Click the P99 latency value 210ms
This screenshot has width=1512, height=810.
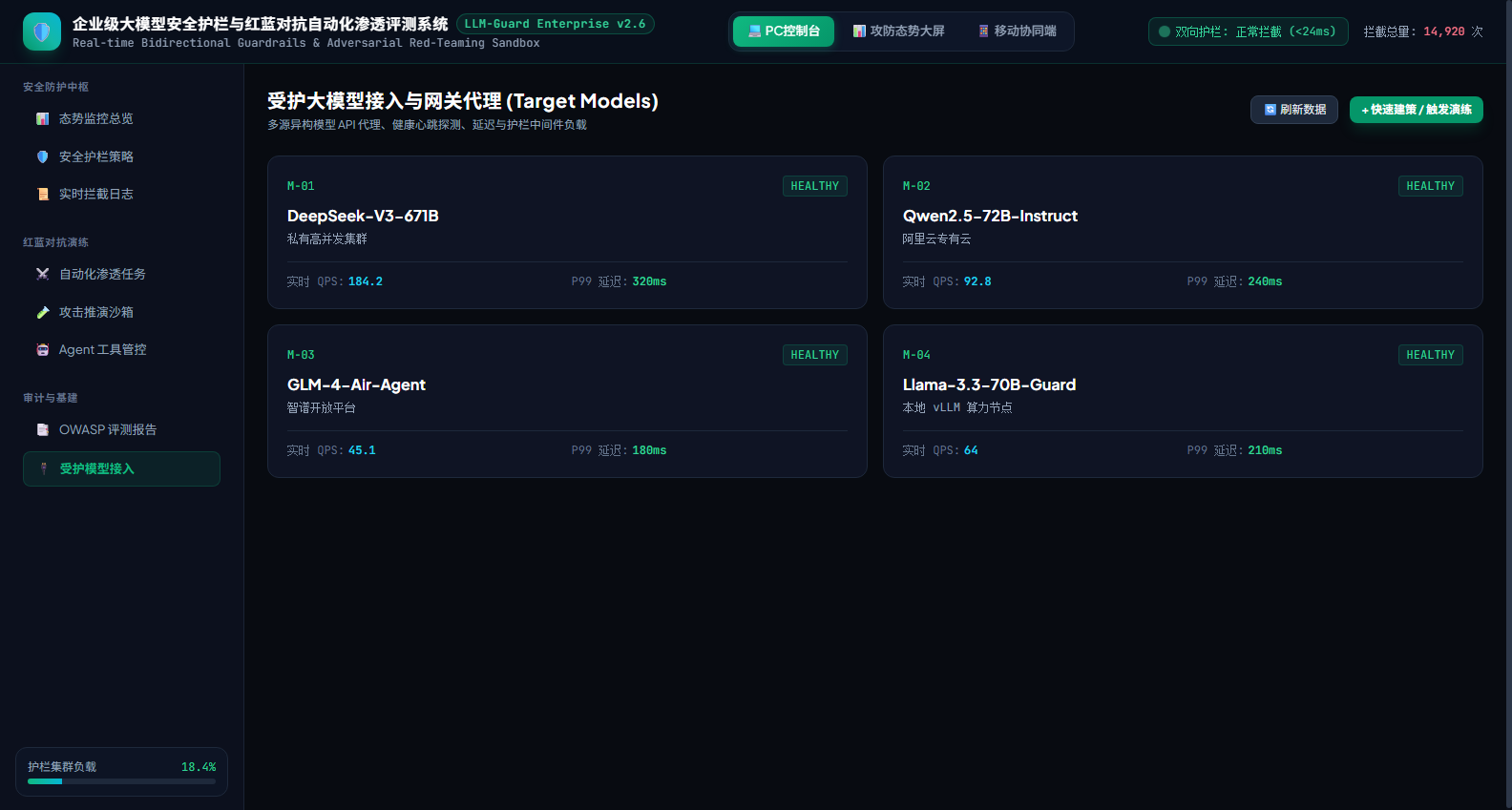click(x=1265, y=450)
